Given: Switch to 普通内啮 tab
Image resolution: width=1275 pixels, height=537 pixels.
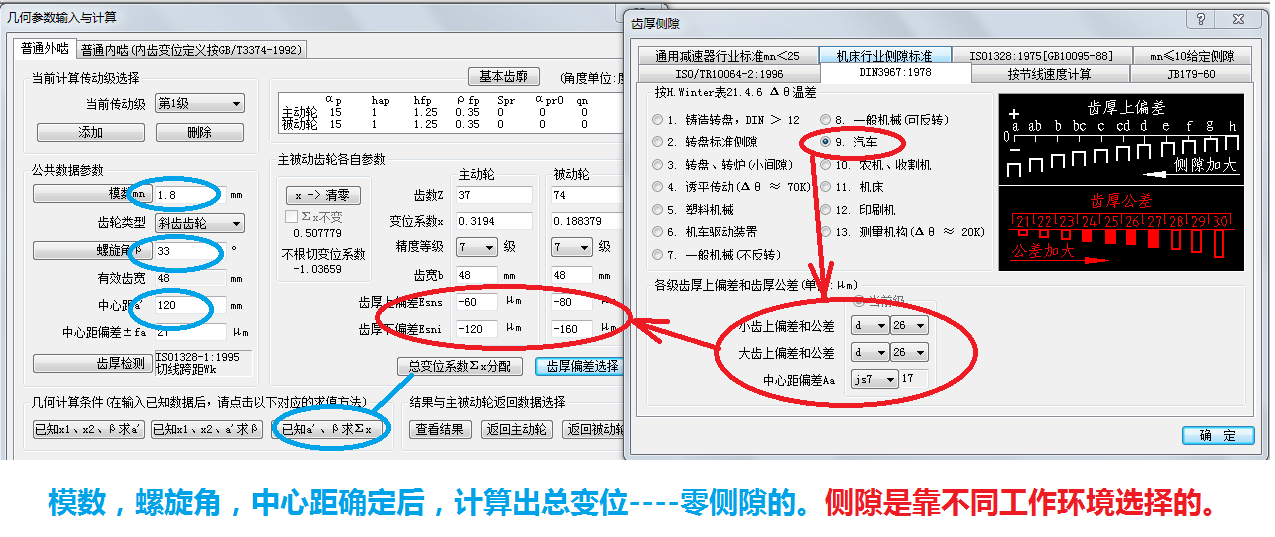Looking at the screenshot, I should [191, 50].
